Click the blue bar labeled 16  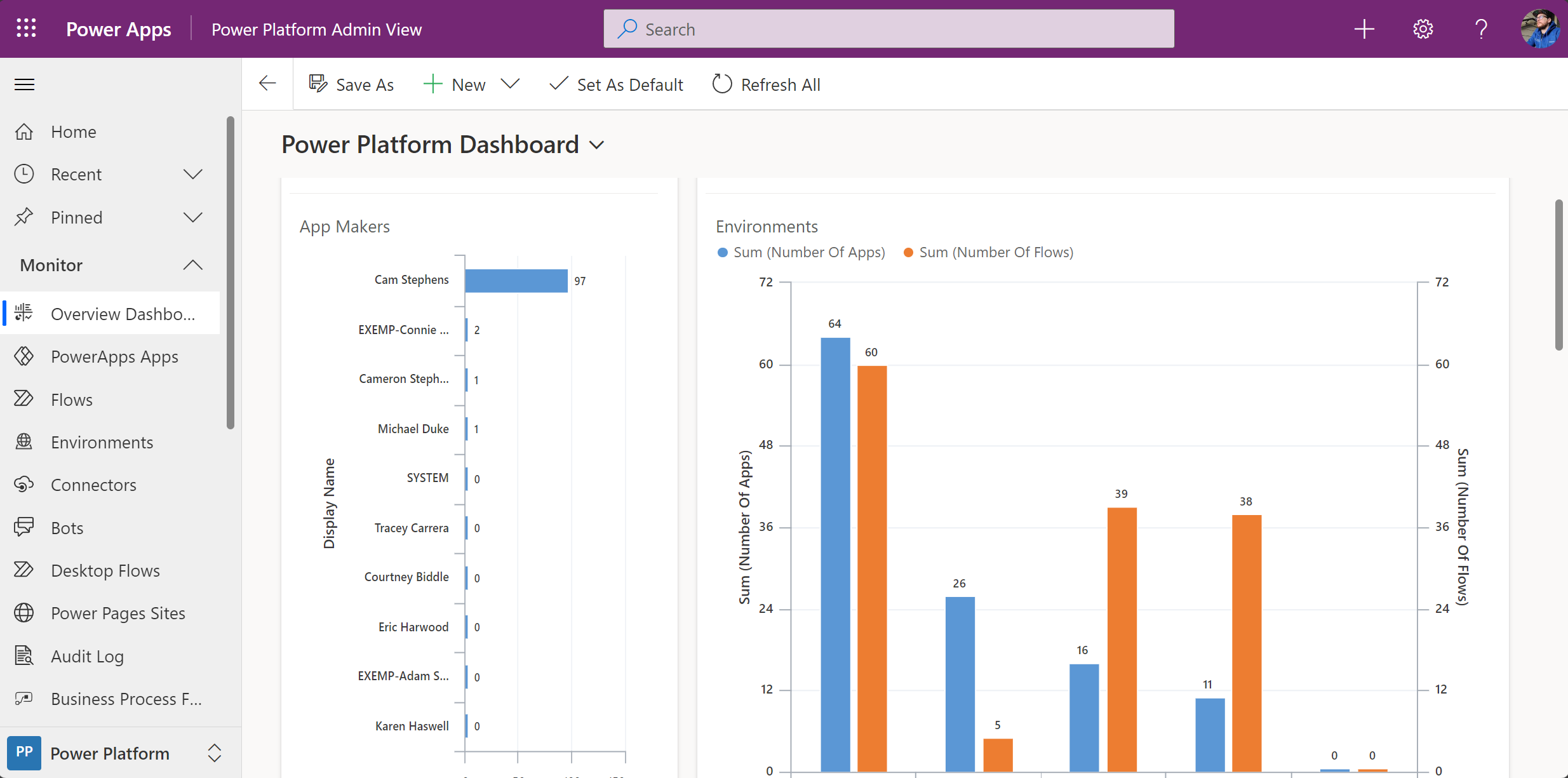(1084, 718)
